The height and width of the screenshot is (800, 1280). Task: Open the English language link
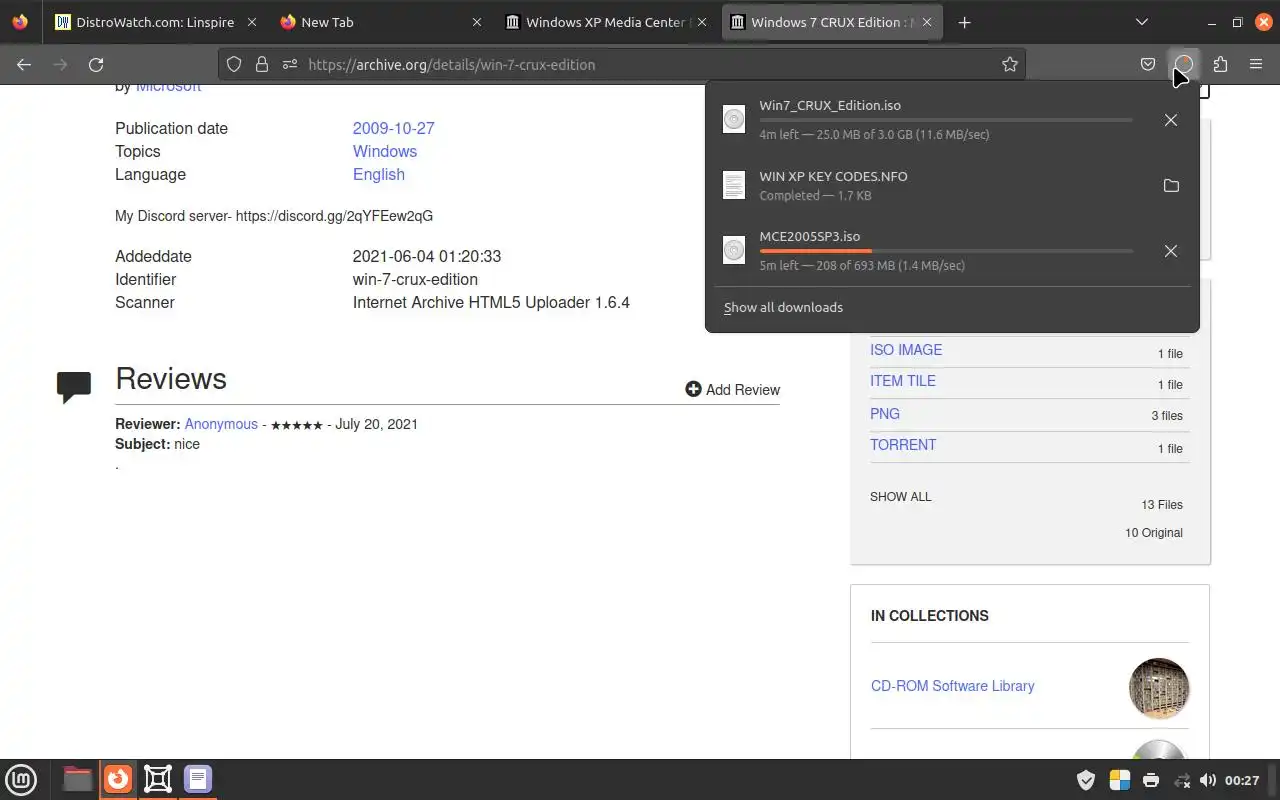tap(378, 174)
